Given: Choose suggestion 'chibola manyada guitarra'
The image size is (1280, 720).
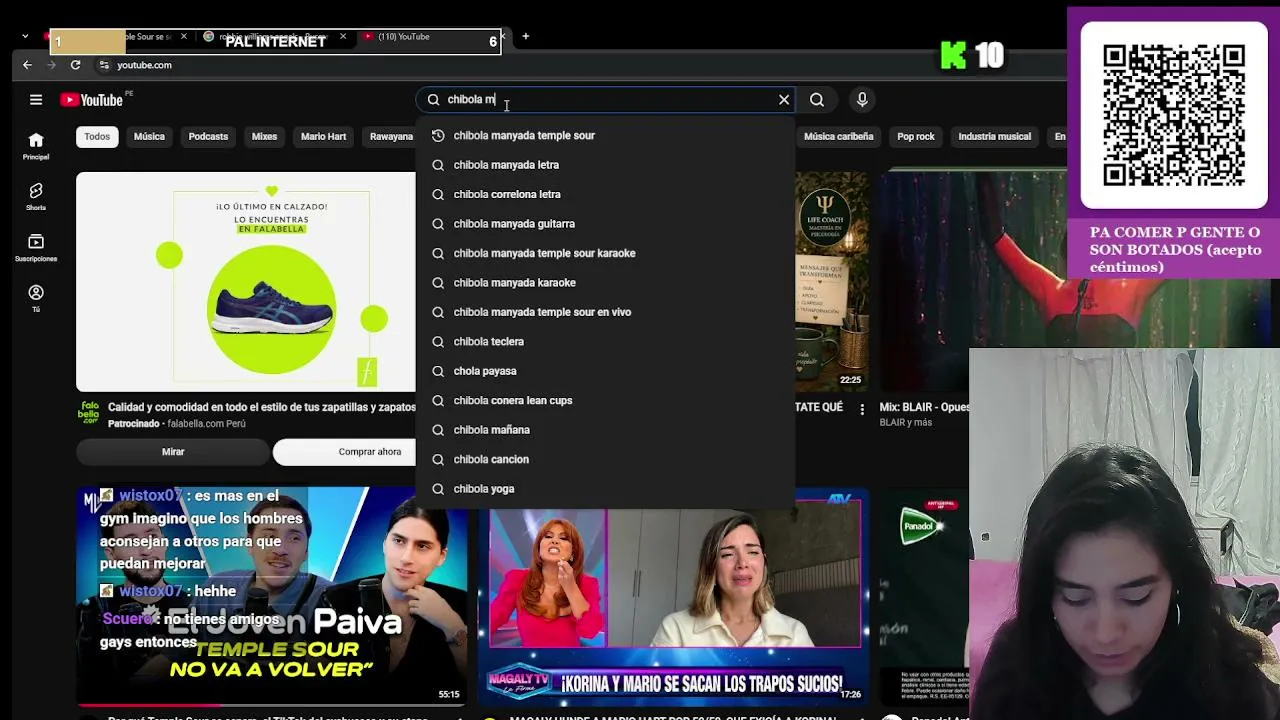Looking at the screenshot, I should coord(606,224).
